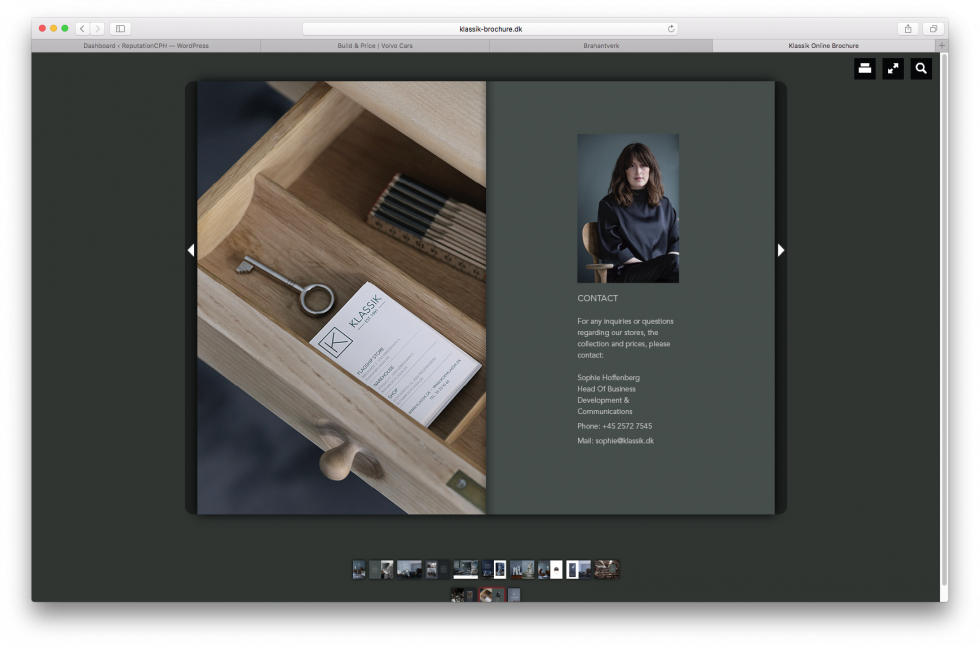Click the phone number +45 2572 7545
This screenshot has width=980, height=647.
(x=627, y=426)
